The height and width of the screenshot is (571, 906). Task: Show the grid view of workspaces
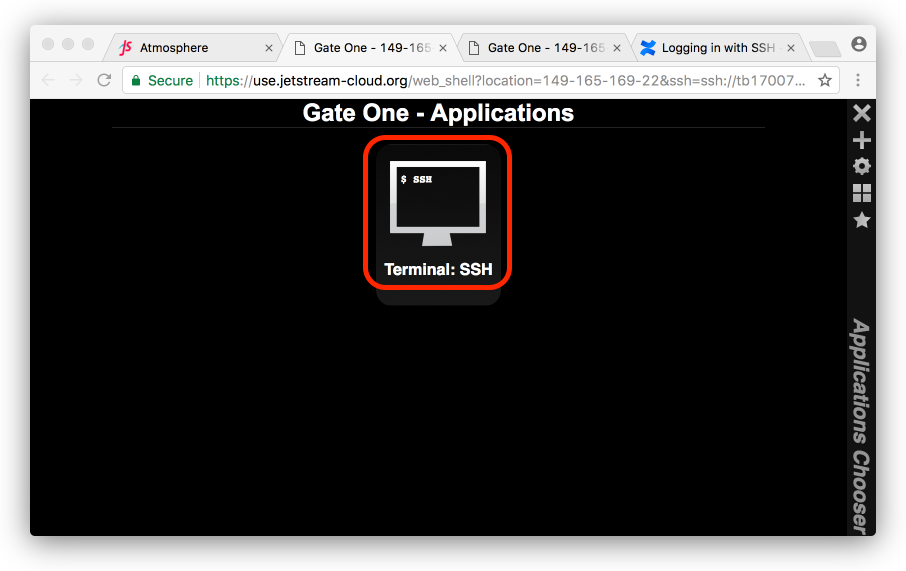[x=861, y=193]
